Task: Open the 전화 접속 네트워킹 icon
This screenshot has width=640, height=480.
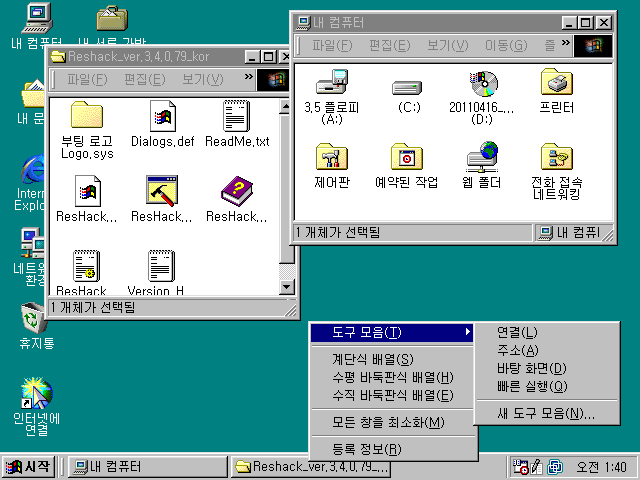Action: tap(557, 156)
